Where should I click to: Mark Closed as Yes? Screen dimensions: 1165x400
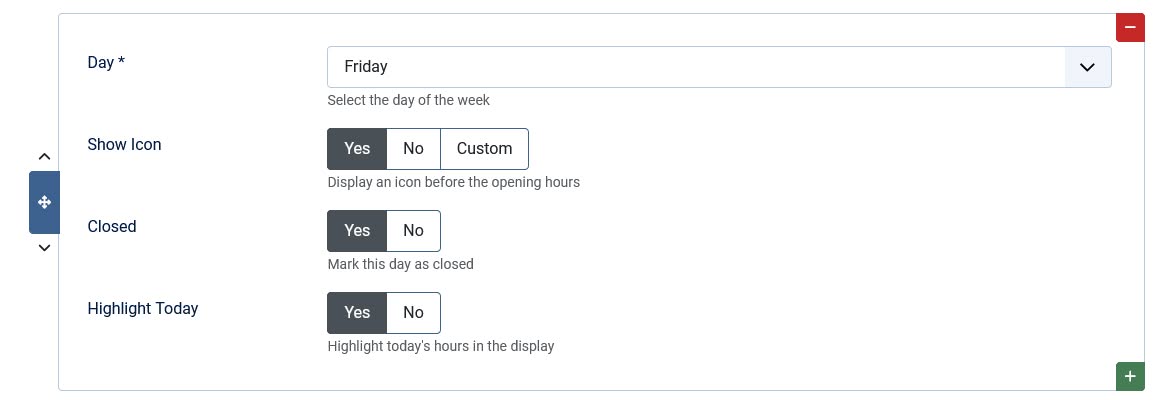(x=357, y=231)
